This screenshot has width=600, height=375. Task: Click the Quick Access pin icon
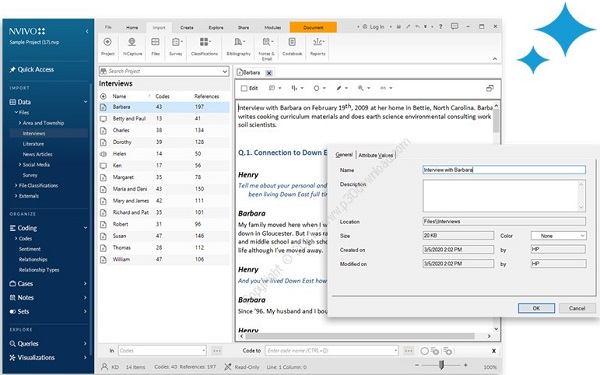(x=13, y=69)
